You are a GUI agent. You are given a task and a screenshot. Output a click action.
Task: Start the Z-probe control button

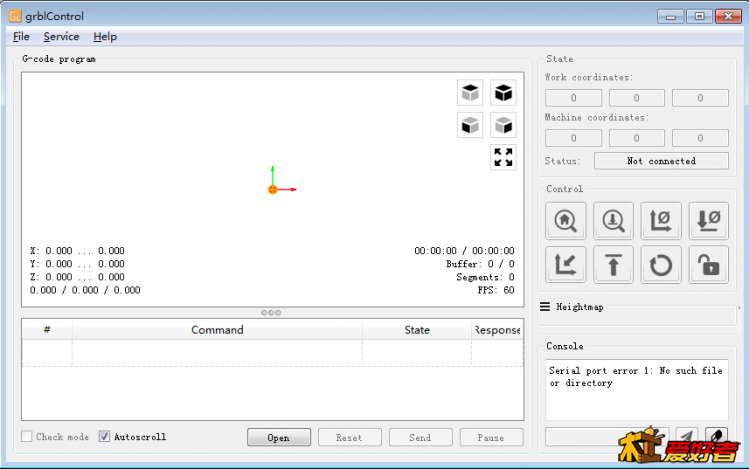[613, 221]
